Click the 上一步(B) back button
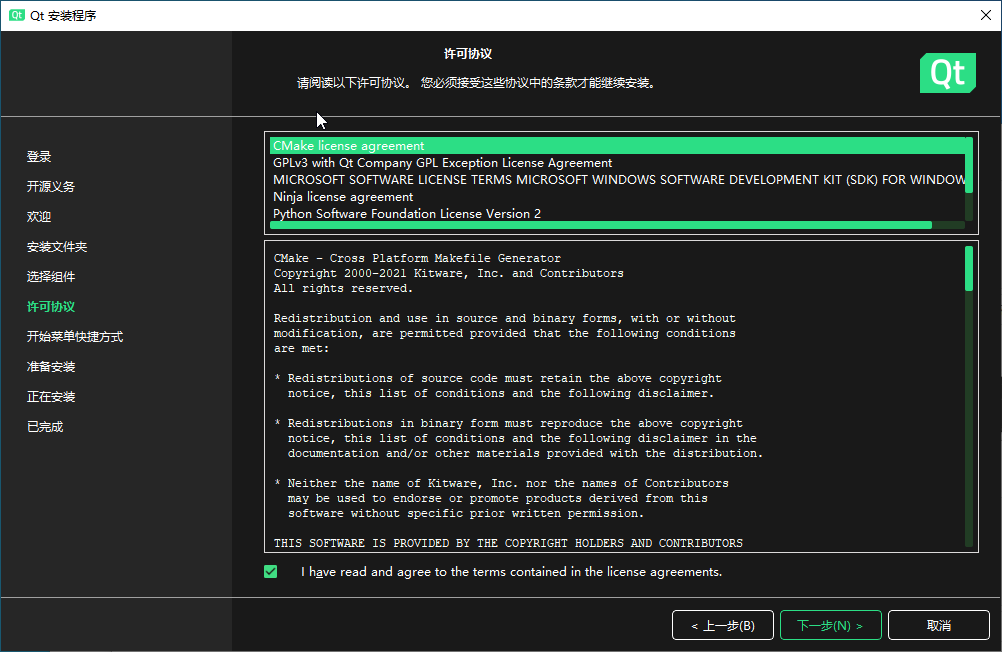The image size is (1002, 652). [723, 625]
